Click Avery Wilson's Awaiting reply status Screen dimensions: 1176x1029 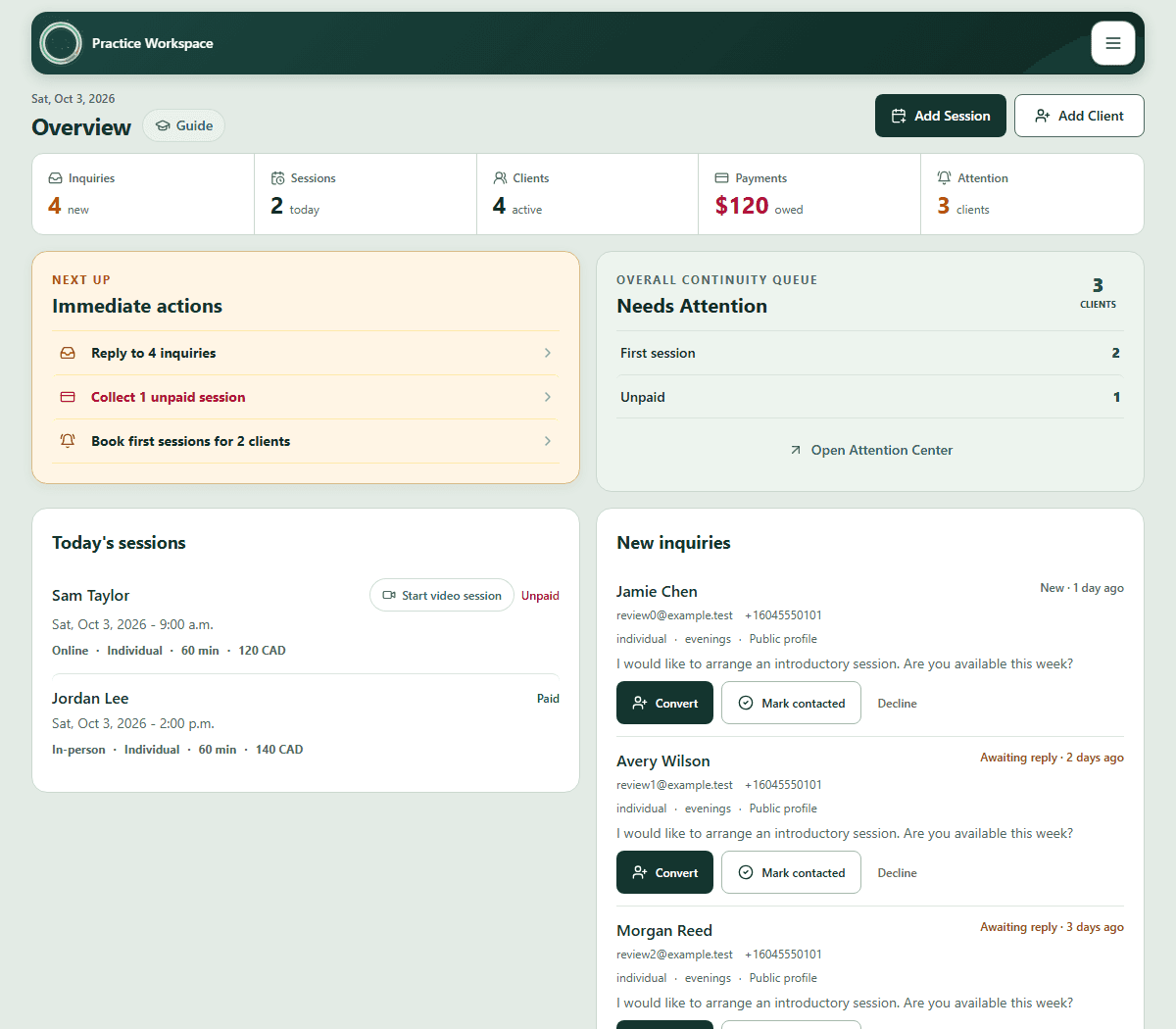(x=1052, y=758)
